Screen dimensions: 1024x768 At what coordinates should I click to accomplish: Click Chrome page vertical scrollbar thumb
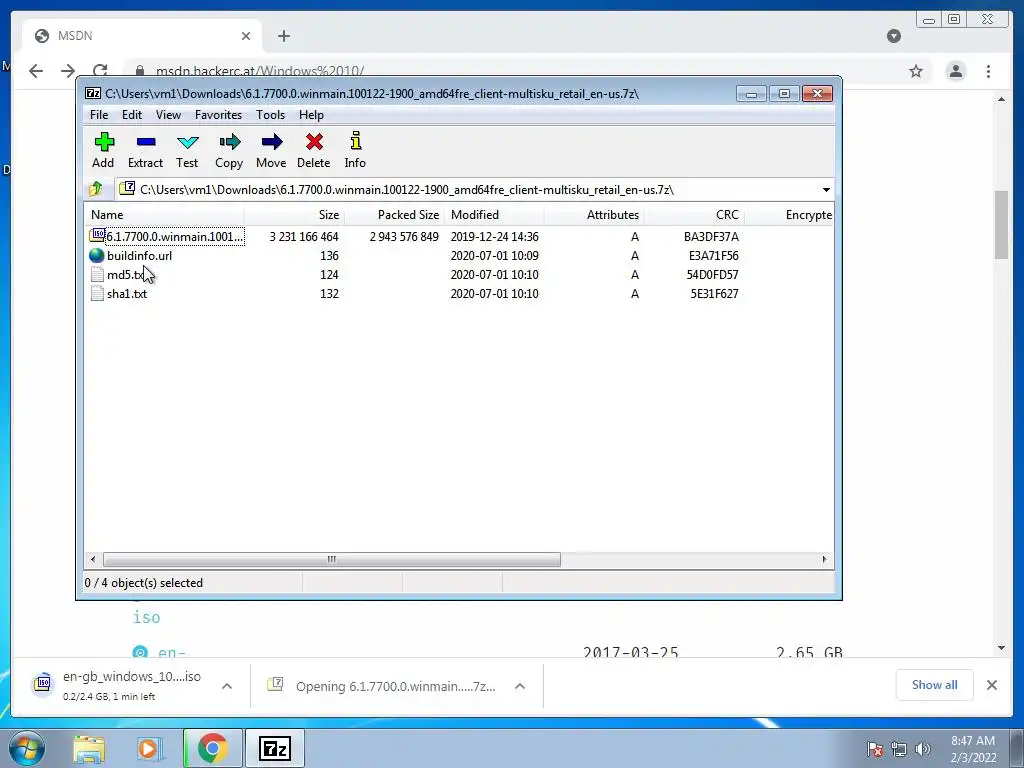pyautogui.click(x=1001, y=224)
